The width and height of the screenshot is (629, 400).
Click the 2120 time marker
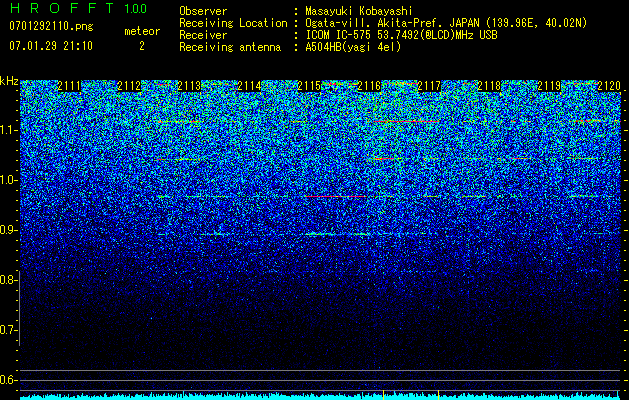click(609, 86)
